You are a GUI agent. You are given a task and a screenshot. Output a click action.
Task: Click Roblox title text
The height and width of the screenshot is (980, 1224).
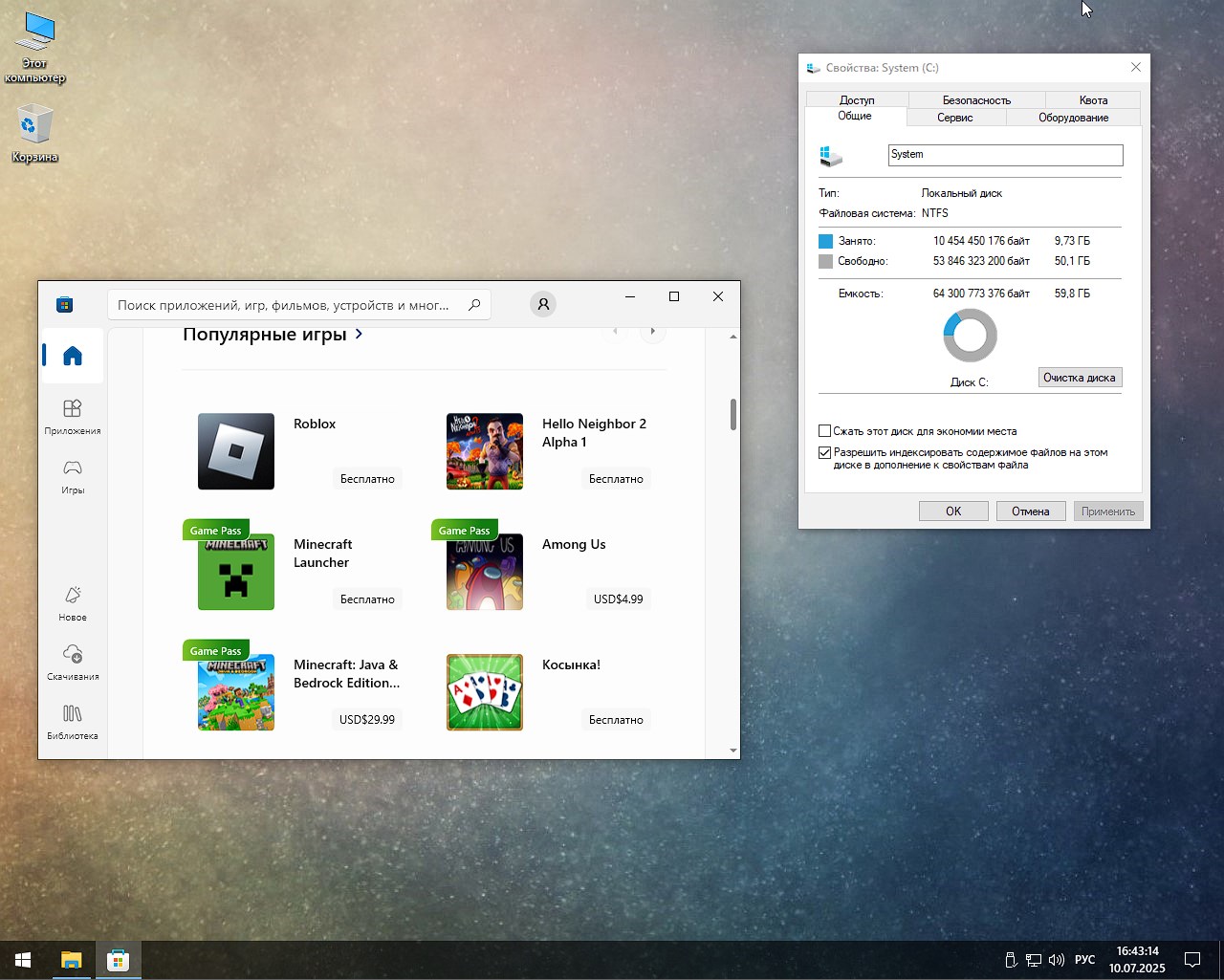click(315, 424)
